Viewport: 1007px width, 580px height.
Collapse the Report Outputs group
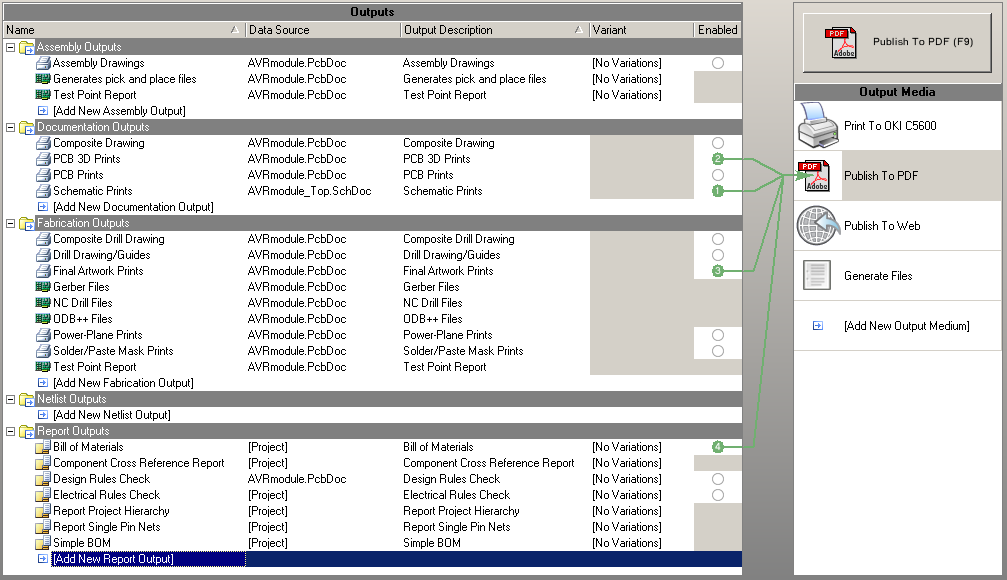point(10,431)
